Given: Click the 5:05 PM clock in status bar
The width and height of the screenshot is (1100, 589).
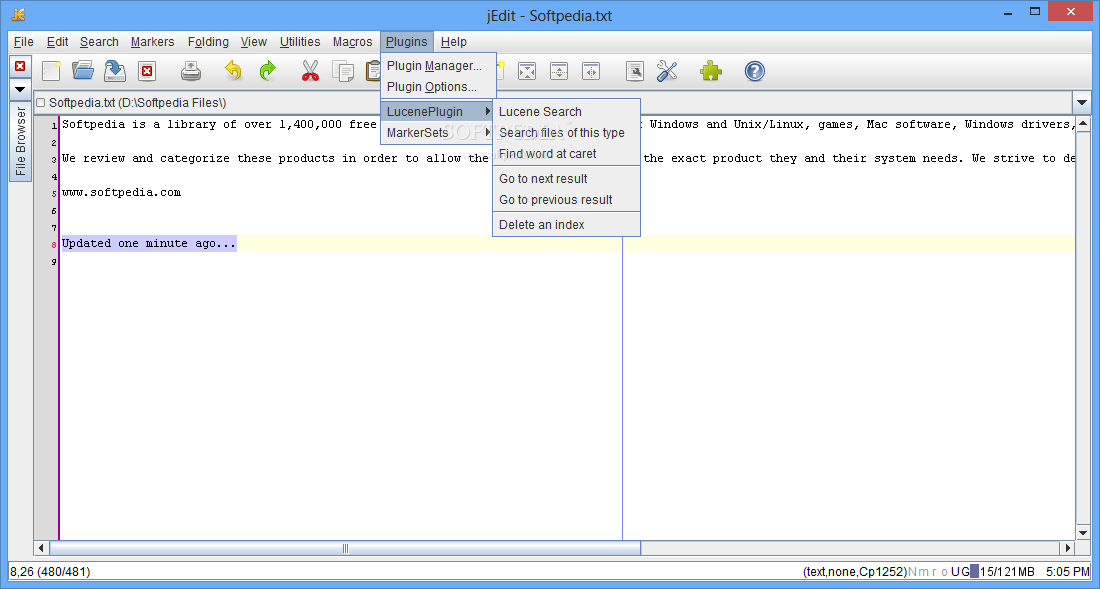Looking at the screenshot, I should pos(1068,571).
